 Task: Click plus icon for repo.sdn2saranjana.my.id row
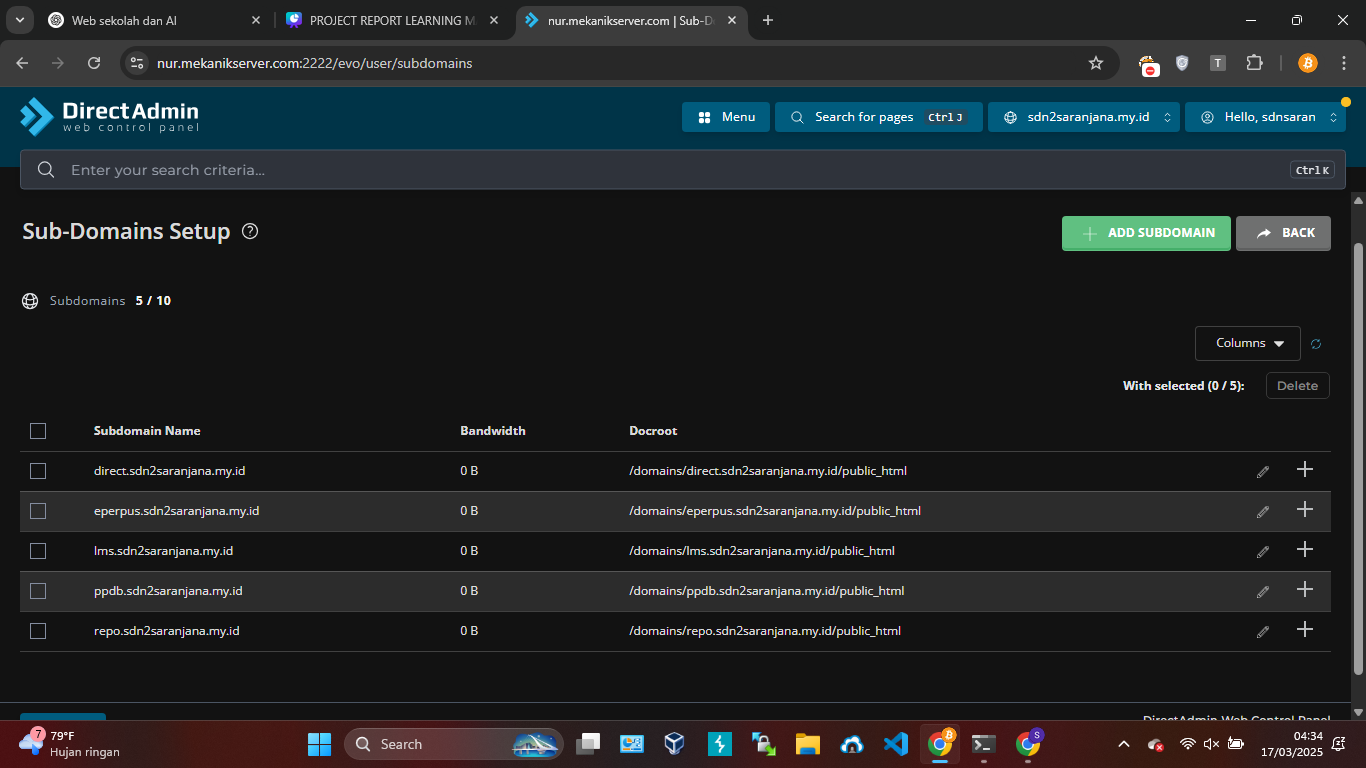tap(1304, 629)
